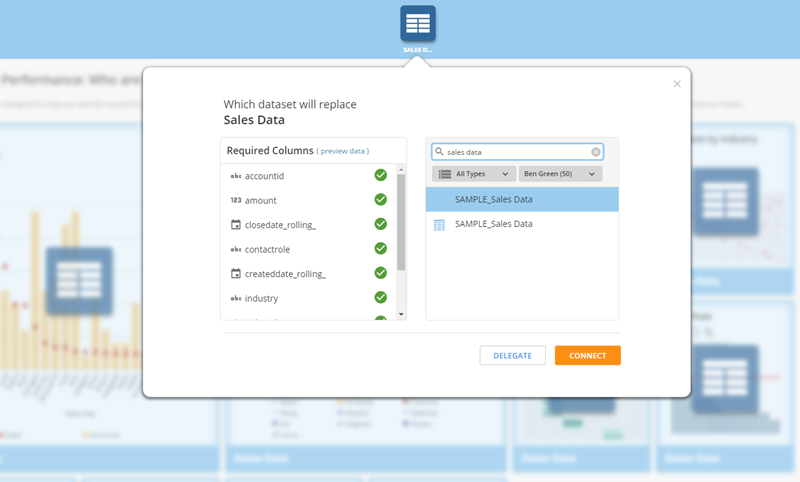Click the industry column row
Viewport: 800px width, 482px height.
point(309,298)
